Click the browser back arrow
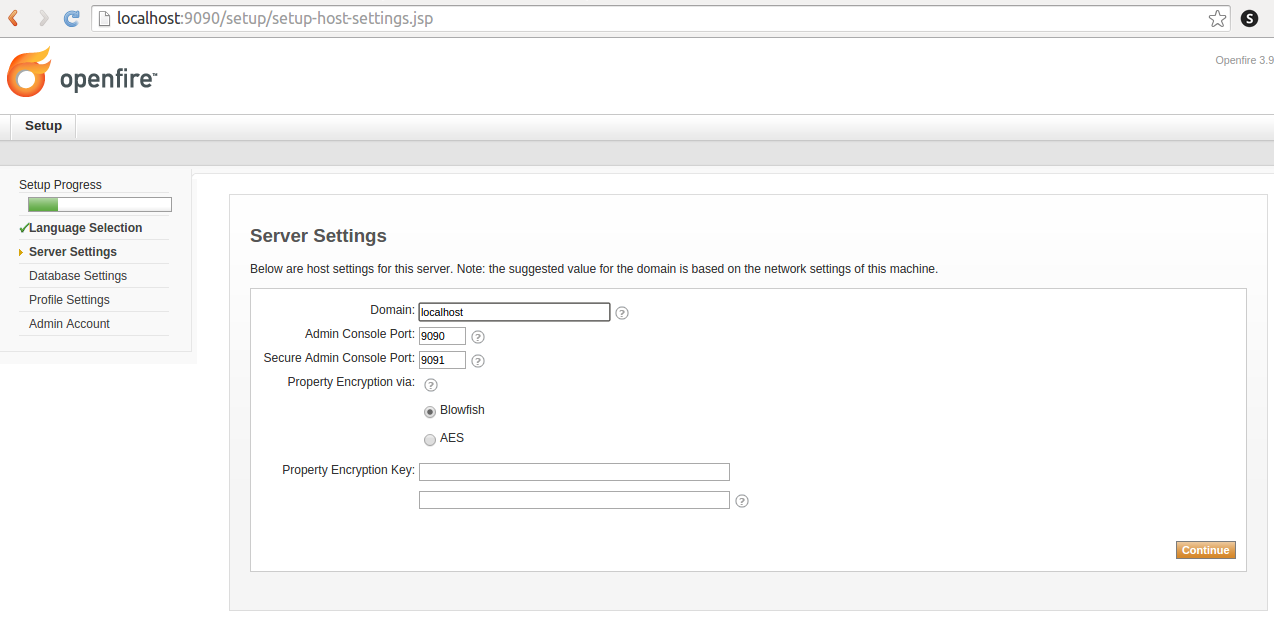Viewport: 1274px width, 625px height. click(14, 18)
